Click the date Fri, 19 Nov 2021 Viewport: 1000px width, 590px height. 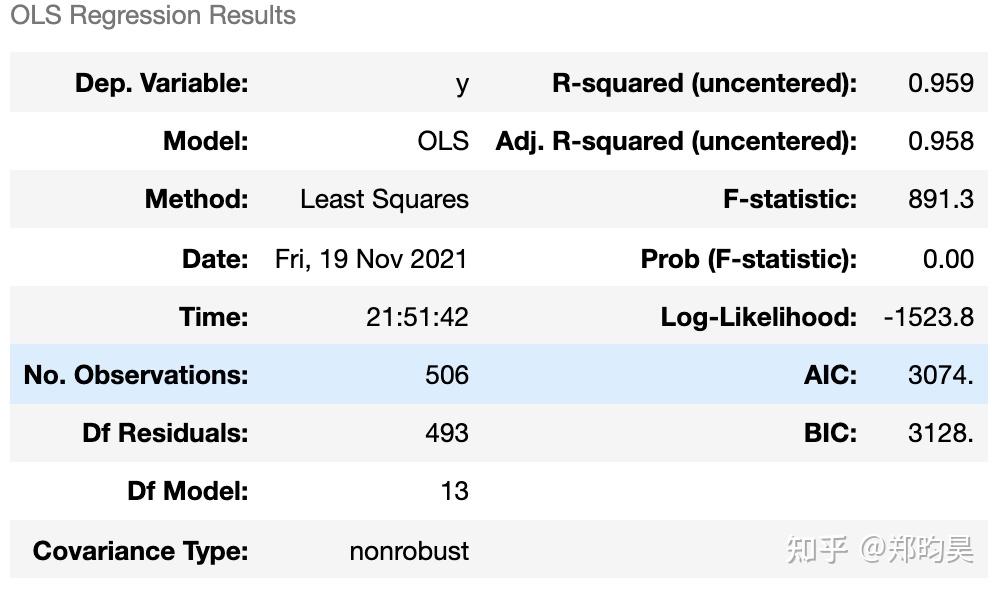(x=371, y=260)
